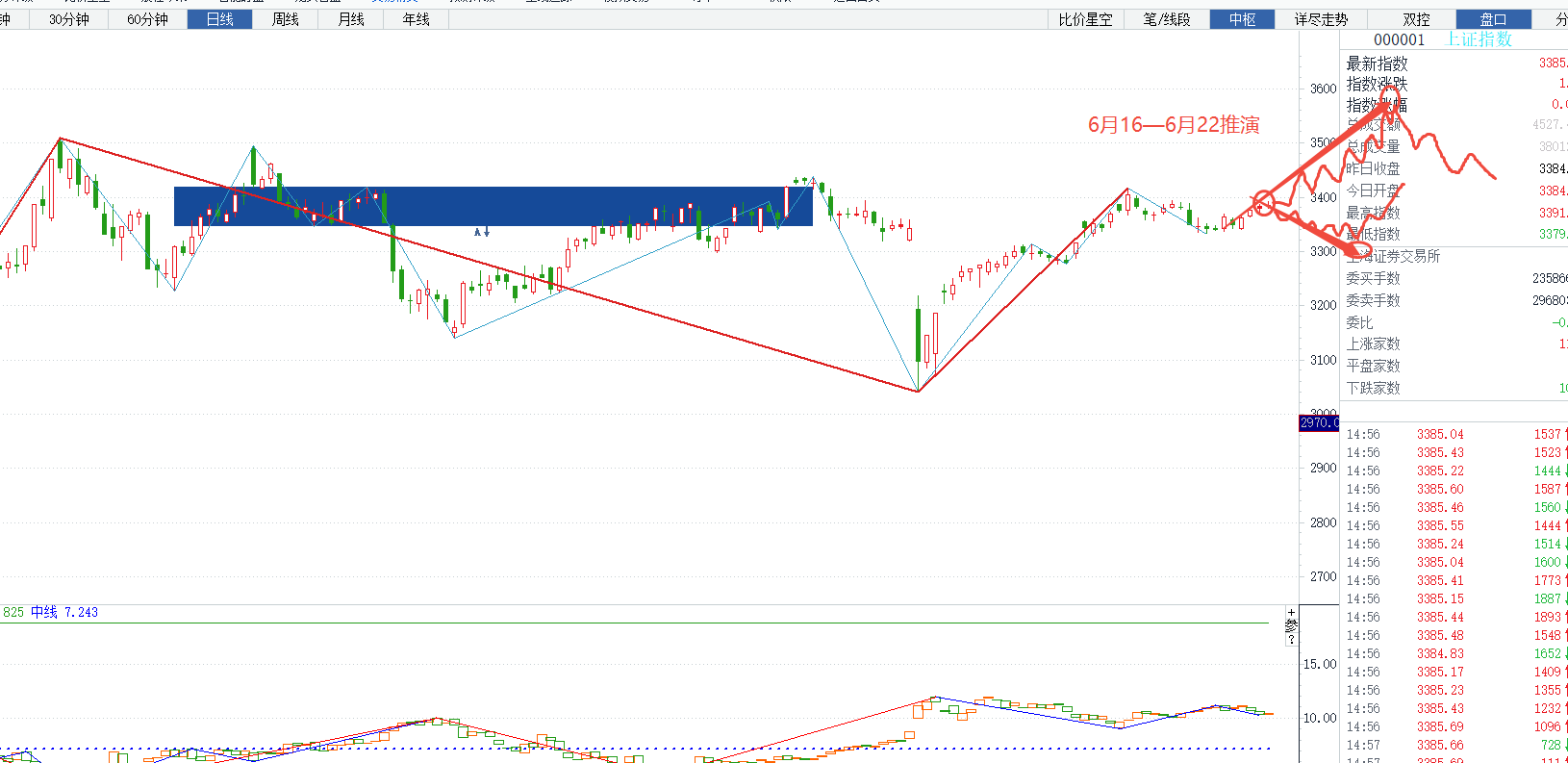Screen dimensions: 1568x763
Task: Select the 6月16—6月22推演 text annotation
Action: [x=1174, y=125]
